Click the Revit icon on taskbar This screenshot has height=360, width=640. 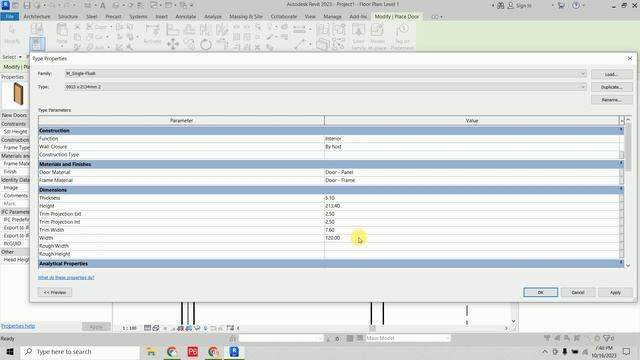point(234,351)
